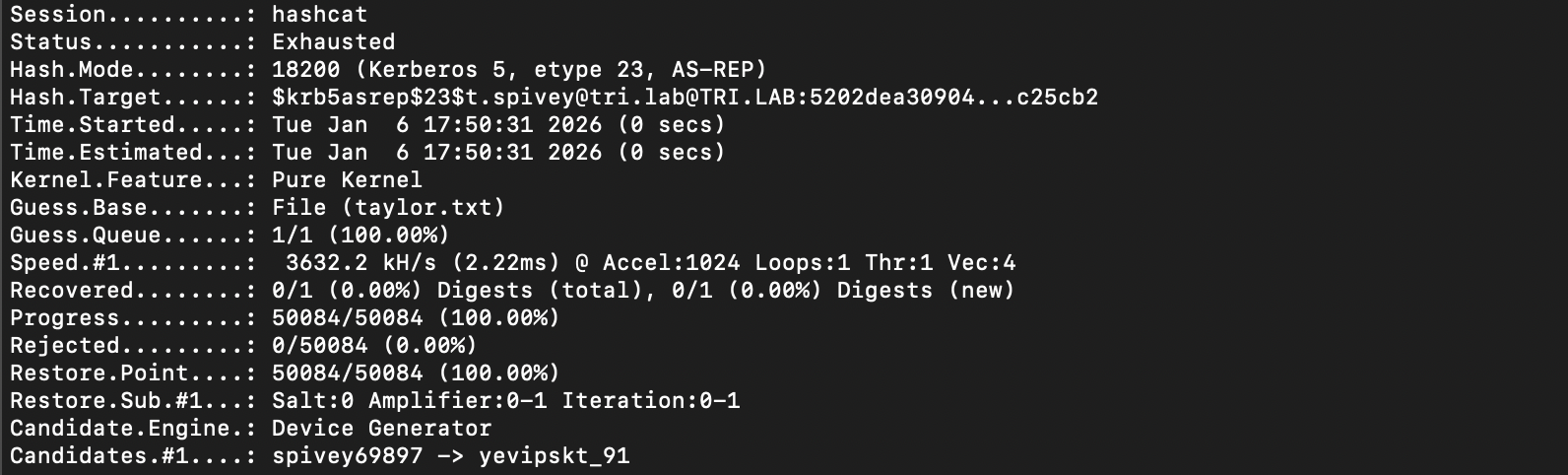The image size is (1568, 475).
Task: Click the "Exhausted" status text
Action: pyautogui.click(x=333, y=42)
